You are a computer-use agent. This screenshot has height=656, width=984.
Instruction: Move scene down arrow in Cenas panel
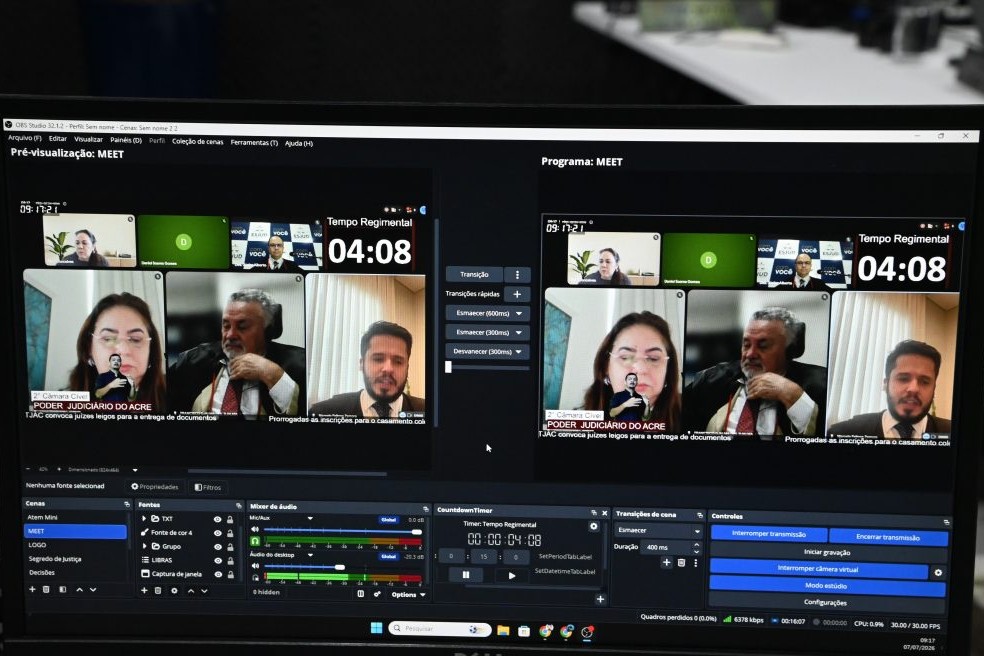(93, 590)
